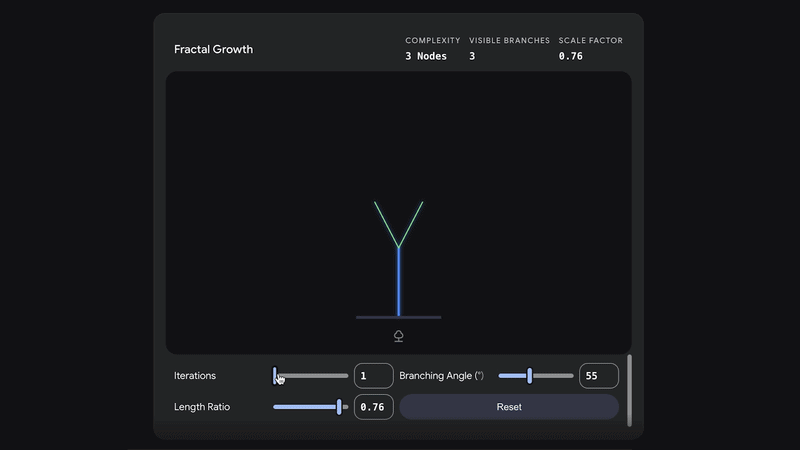Select the Length Ratio value field
This screenshot has width=800, height=450.
coord(373,407)
